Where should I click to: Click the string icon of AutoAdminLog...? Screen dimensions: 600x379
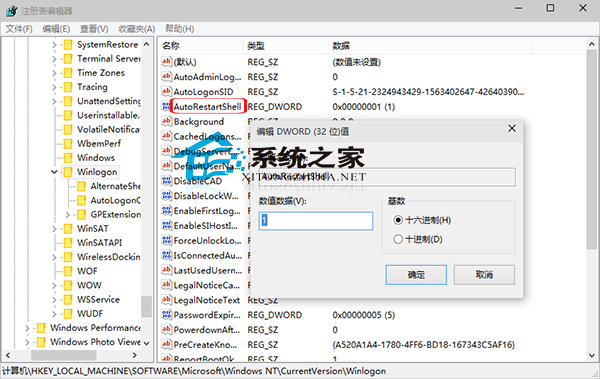pyautogui.click(x=166, y=77)
